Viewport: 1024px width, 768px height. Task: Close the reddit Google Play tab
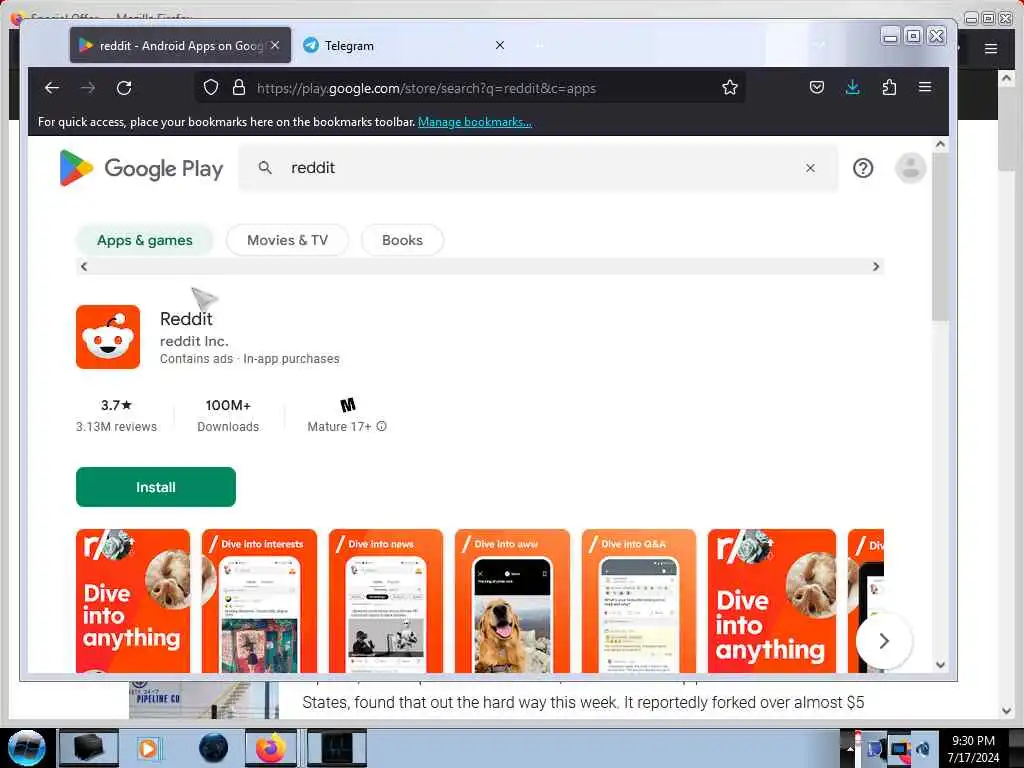(275, 45)
